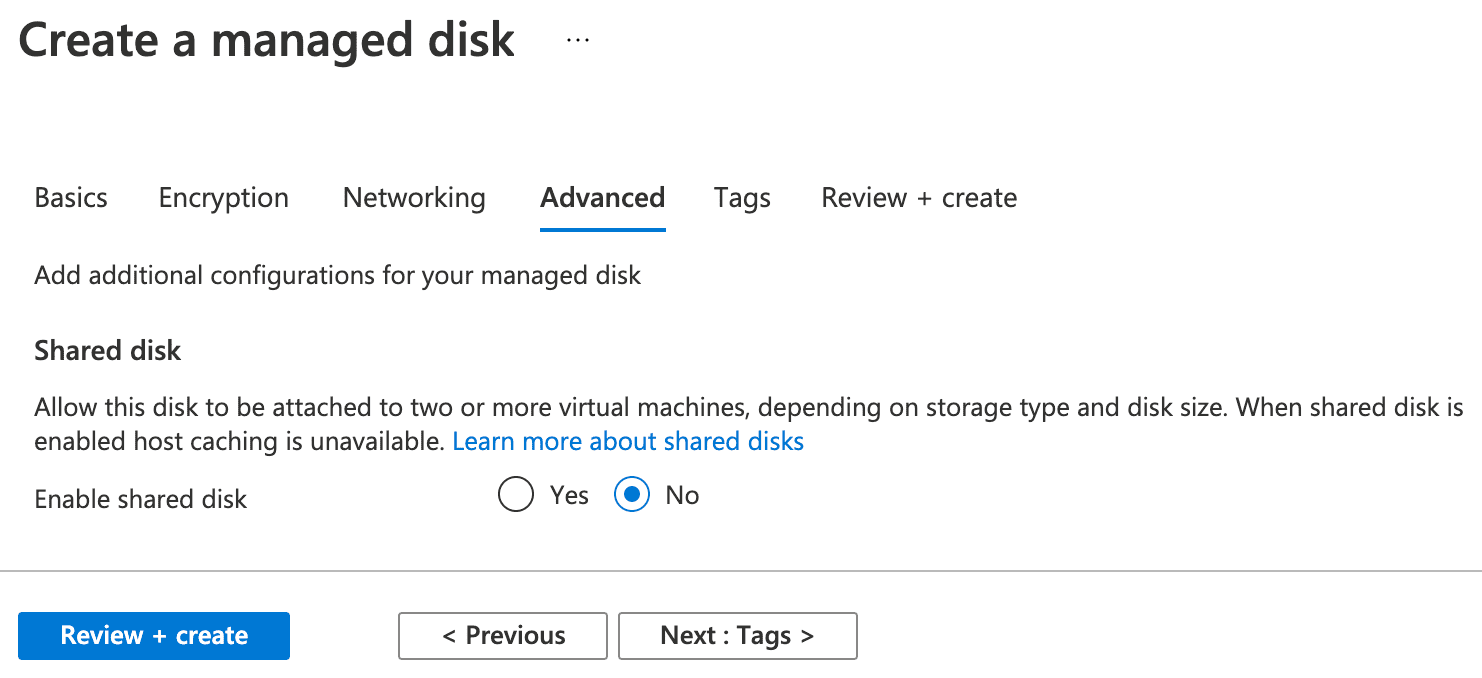Select the Advanced tab
1482x678 pixels.
pos(601,197)
